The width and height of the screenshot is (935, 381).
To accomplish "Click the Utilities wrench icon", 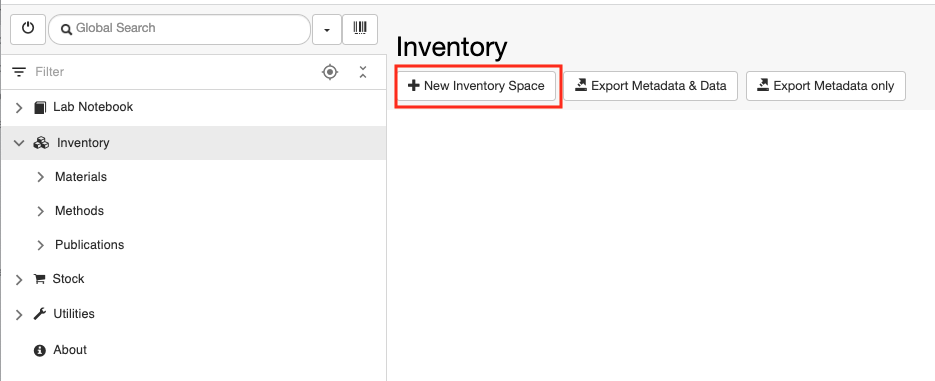I will pyautogui.click(x=40, y=314).
